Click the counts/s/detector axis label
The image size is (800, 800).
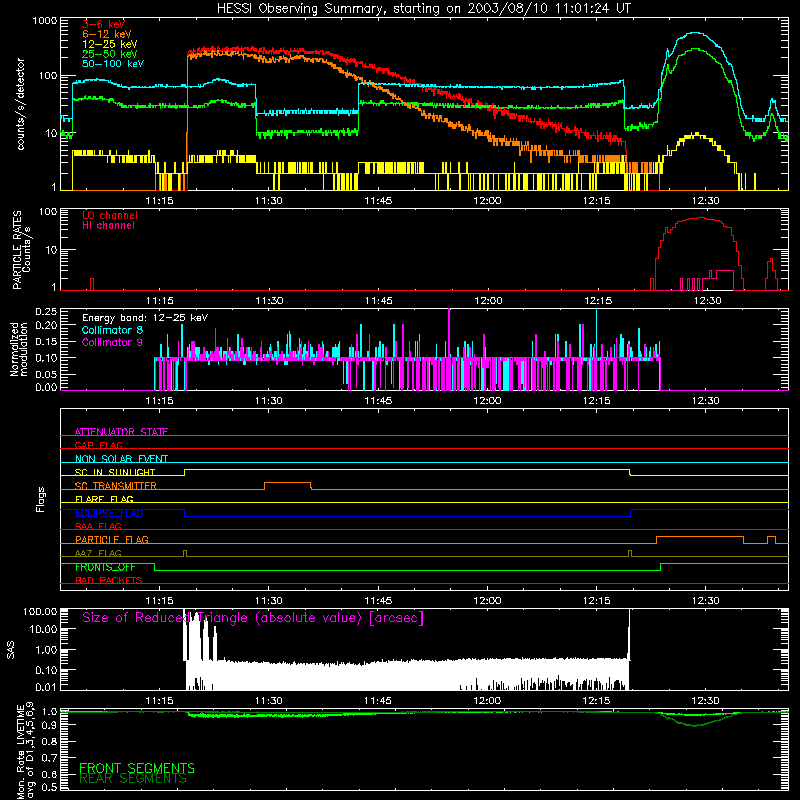(21, 104)
